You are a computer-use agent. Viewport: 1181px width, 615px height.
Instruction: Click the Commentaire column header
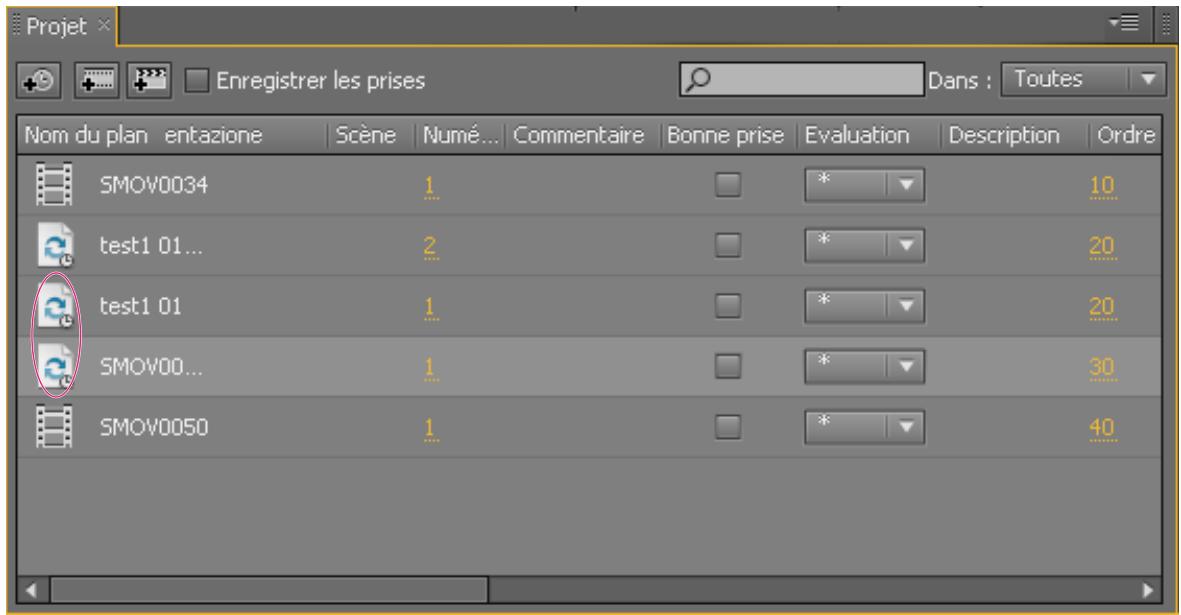(x=578, y=135)
